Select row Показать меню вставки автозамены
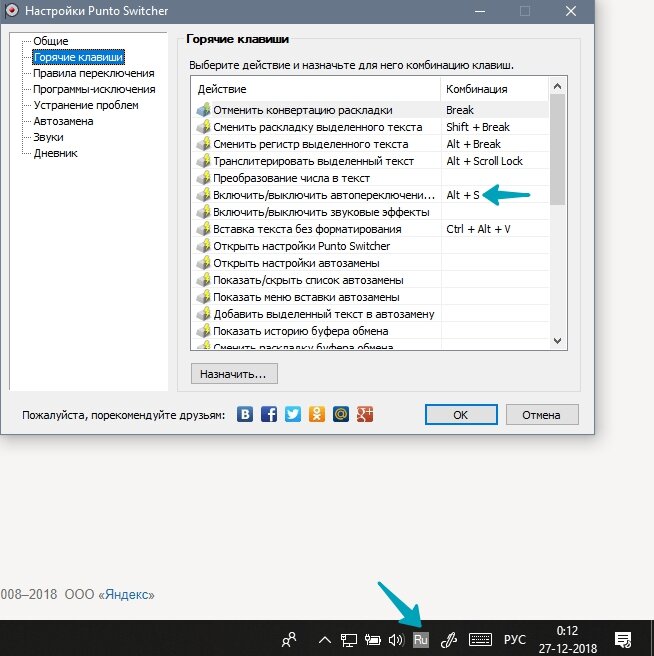The height and width of the screenshot is (656, 654). (x=370, y=297)
